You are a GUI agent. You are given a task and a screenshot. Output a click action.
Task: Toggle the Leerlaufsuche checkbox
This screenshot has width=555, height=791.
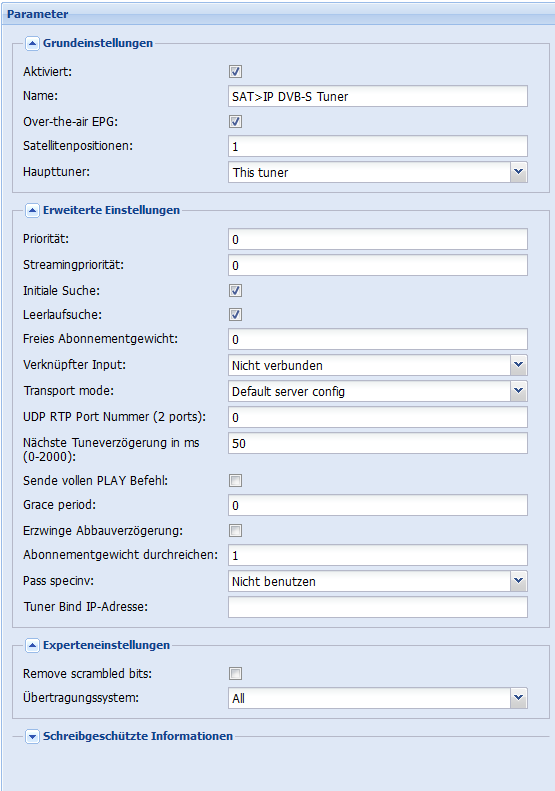(x=235, y=315)
